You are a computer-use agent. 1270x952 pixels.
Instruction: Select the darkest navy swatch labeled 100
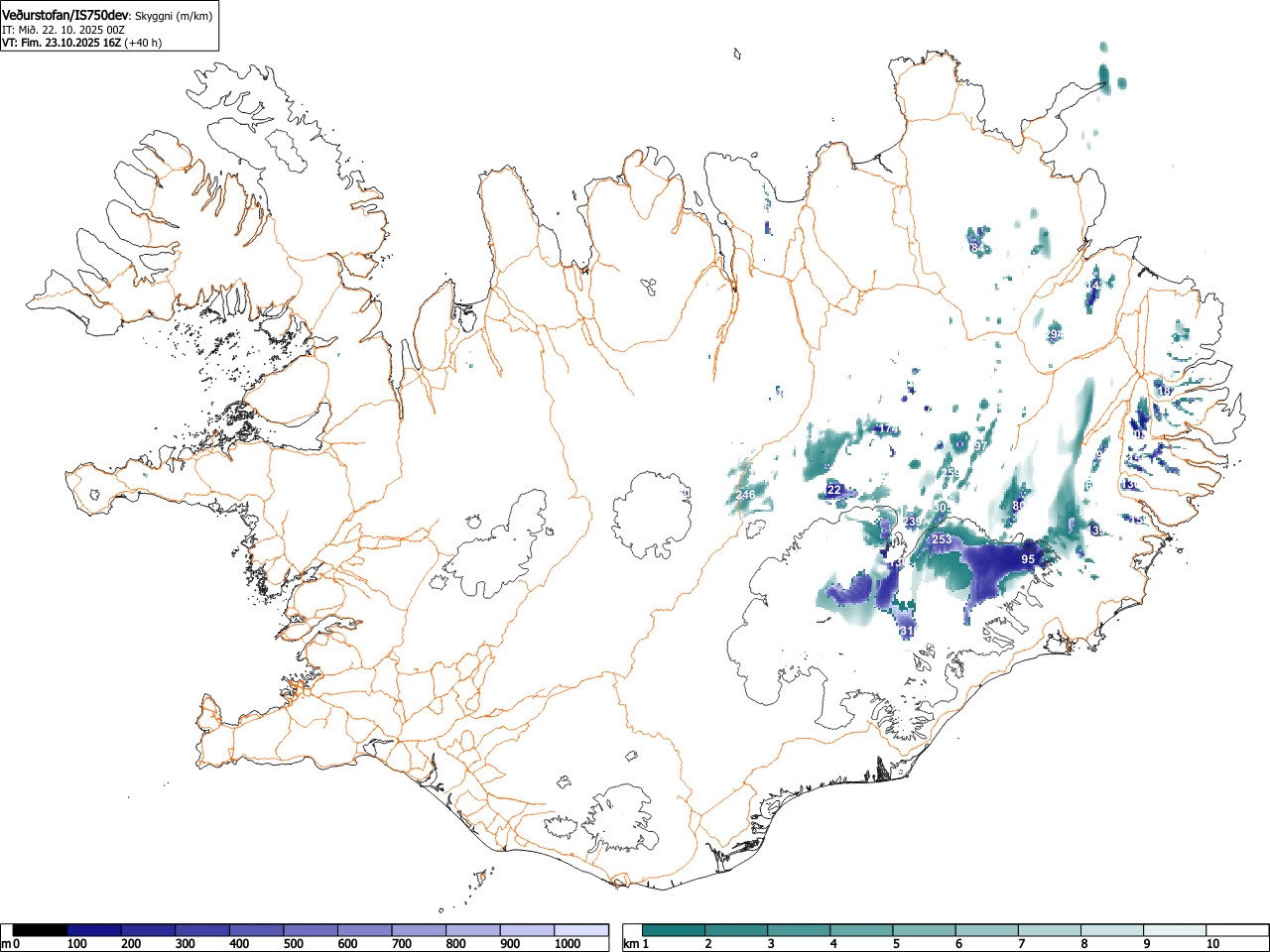94,930
